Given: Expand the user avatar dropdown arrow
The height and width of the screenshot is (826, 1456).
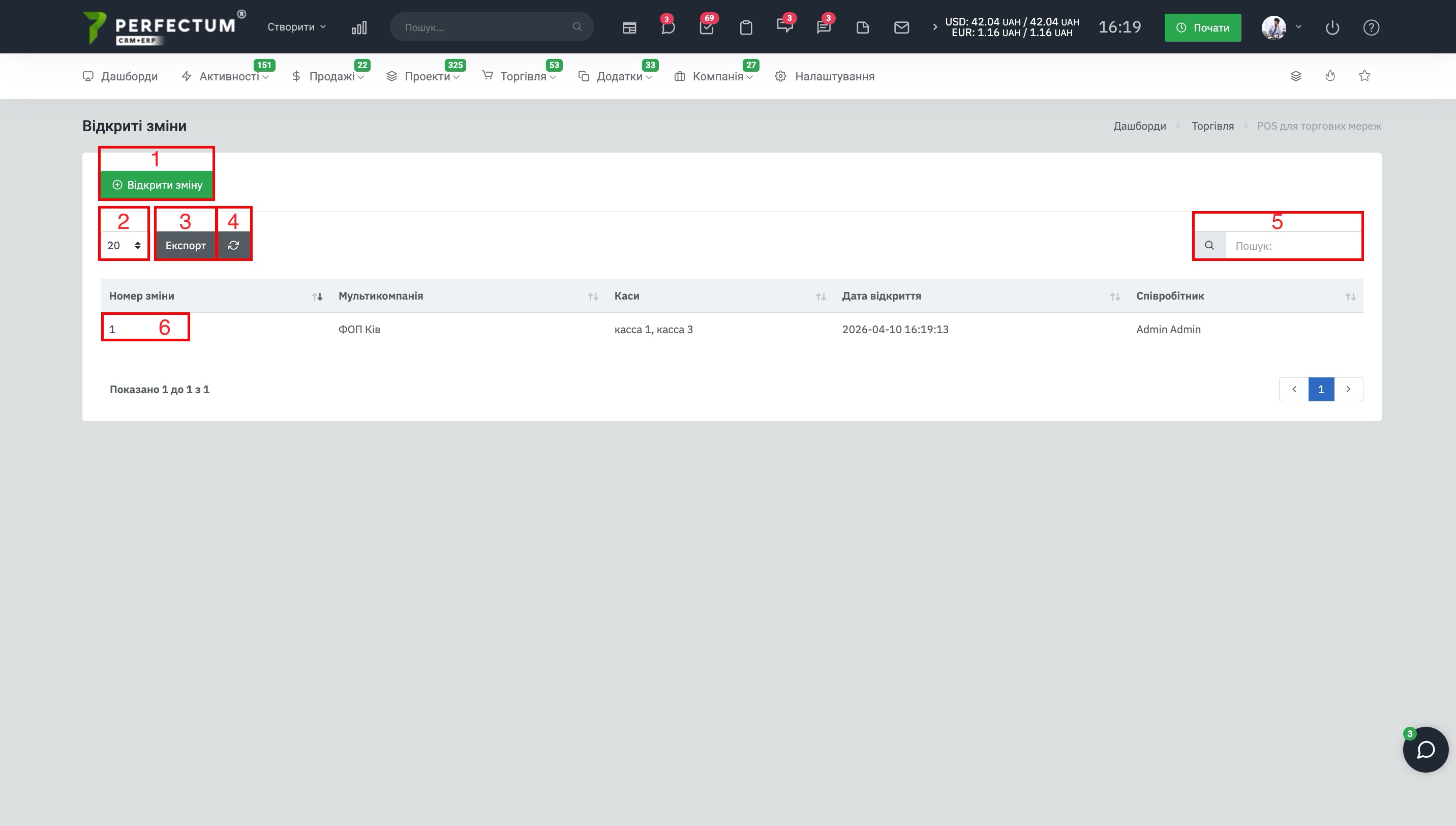Looking at the screenshot, I should (x=1298, y=26).
